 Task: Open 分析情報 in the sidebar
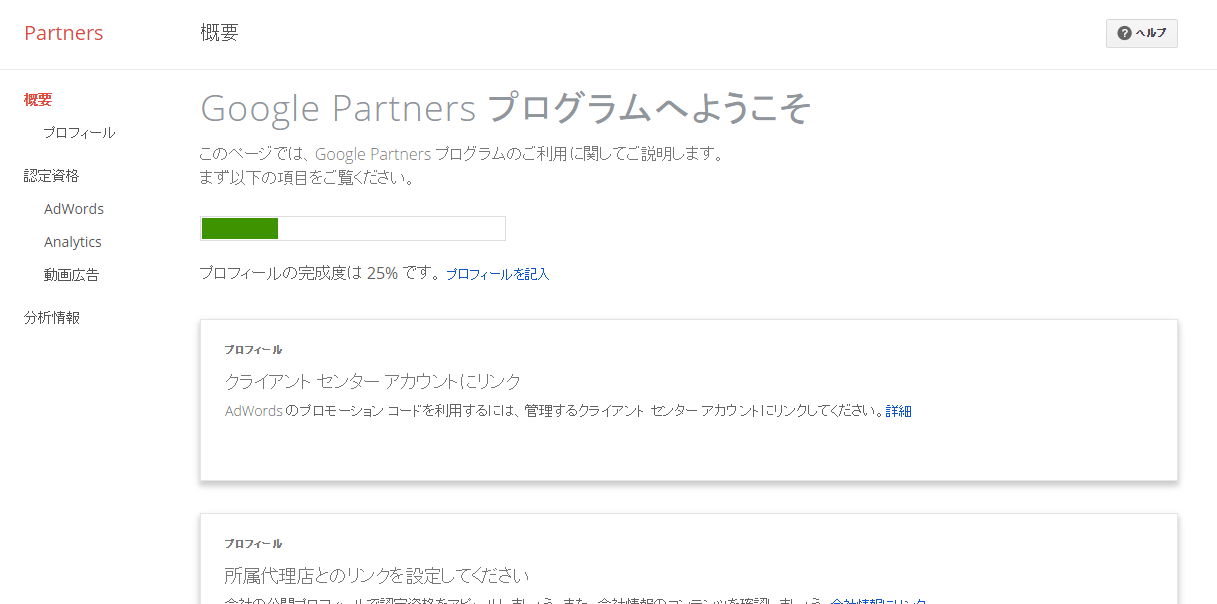click(52, 318)
